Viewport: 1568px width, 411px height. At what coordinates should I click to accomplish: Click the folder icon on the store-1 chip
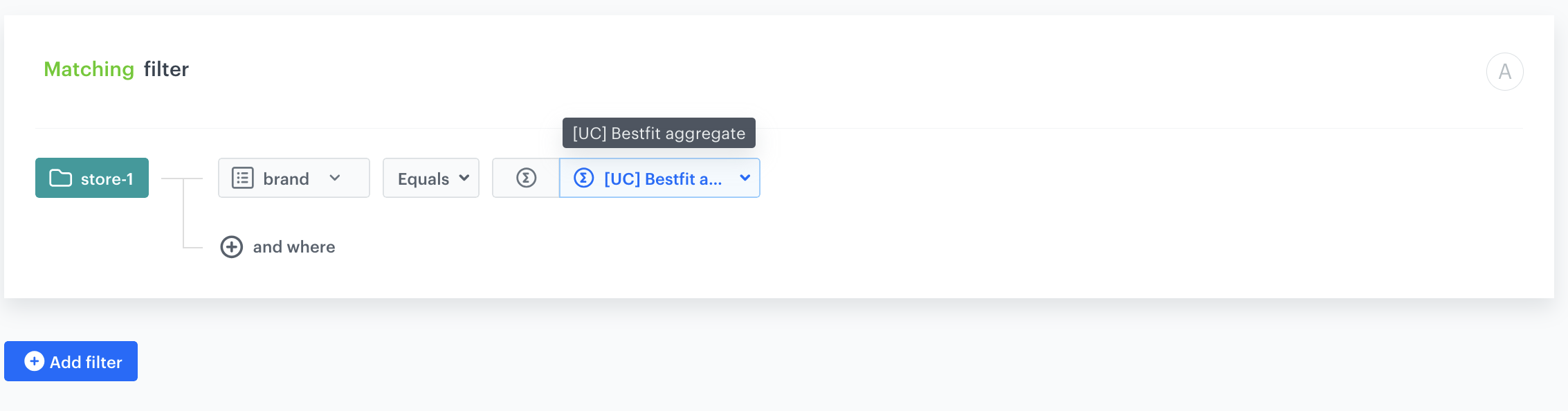[x=60, y=178]
